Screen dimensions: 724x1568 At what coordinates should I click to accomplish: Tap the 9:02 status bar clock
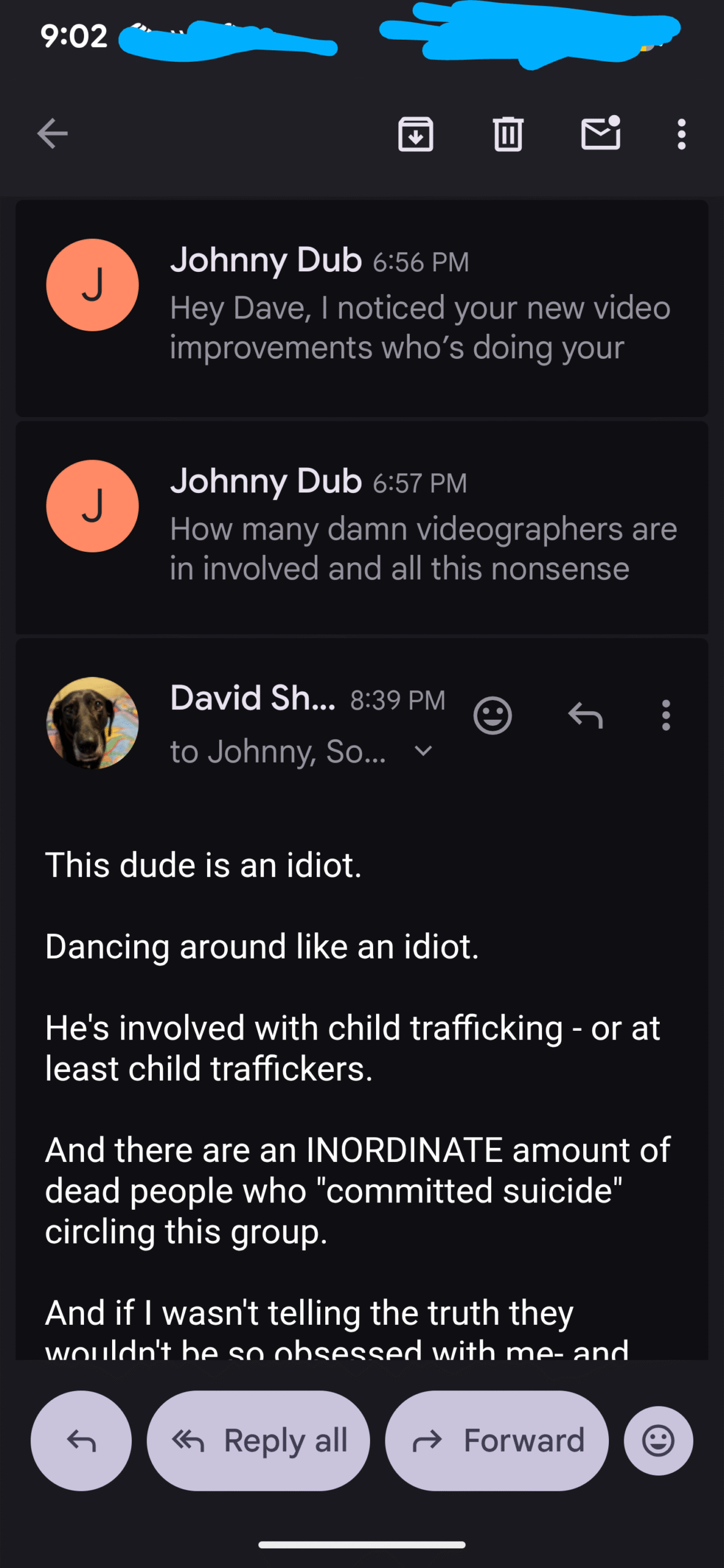pos(74,36)
